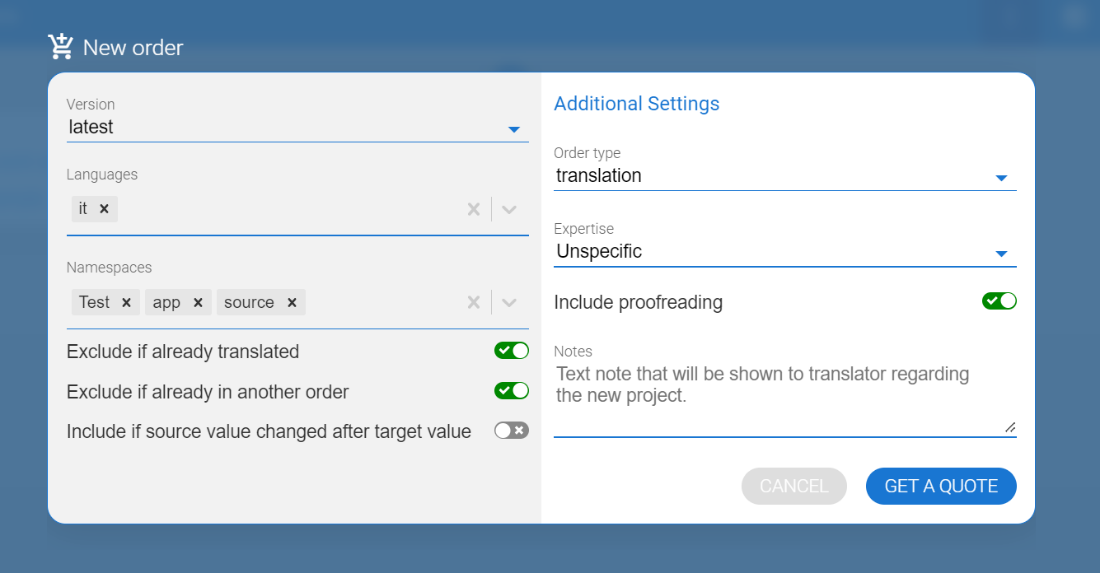Clear all selected languages
1100x573 pixels.
(x=474, y=209)
